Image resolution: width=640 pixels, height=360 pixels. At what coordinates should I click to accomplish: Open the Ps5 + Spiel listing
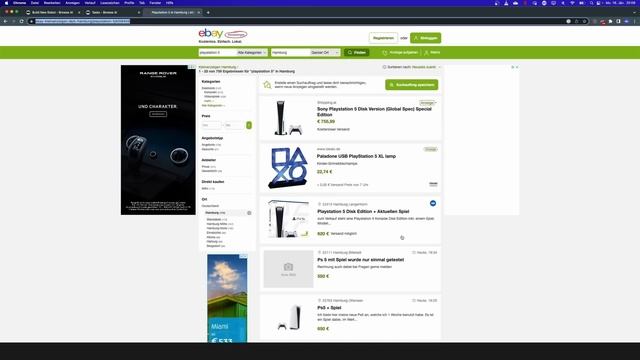[329, 308]
